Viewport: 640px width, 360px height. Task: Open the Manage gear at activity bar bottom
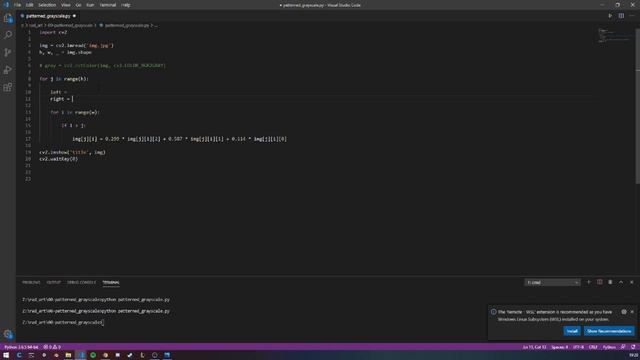tap(8, 334)
